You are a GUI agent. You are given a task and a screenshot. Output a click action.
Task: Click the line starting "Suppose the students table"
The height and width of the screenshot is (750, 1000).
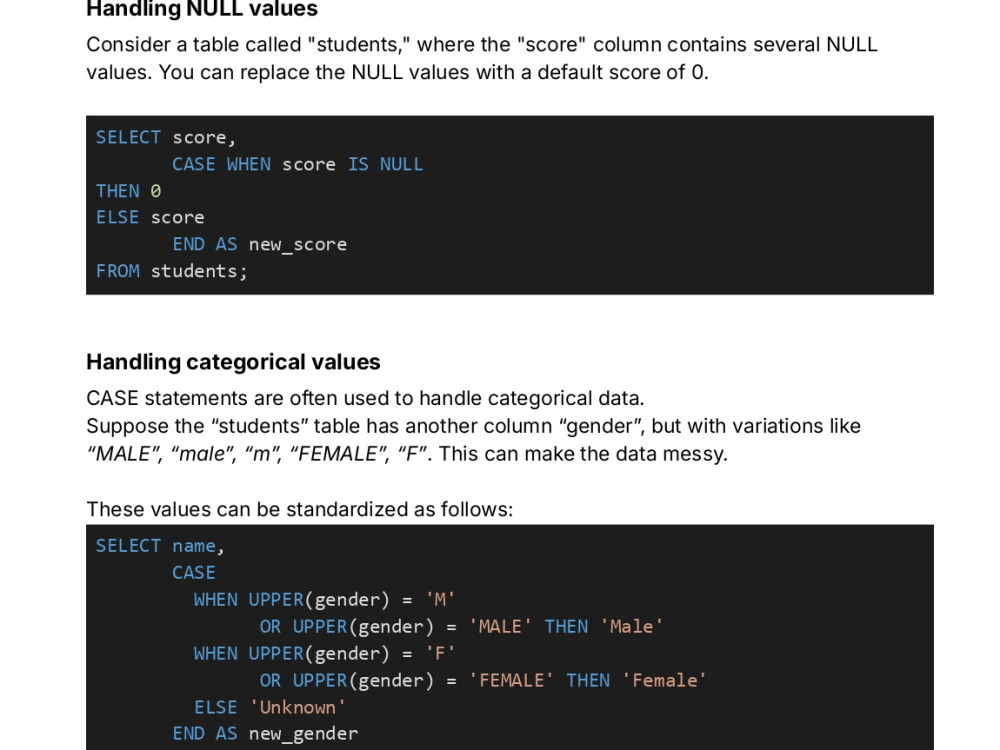pos(473,426)
